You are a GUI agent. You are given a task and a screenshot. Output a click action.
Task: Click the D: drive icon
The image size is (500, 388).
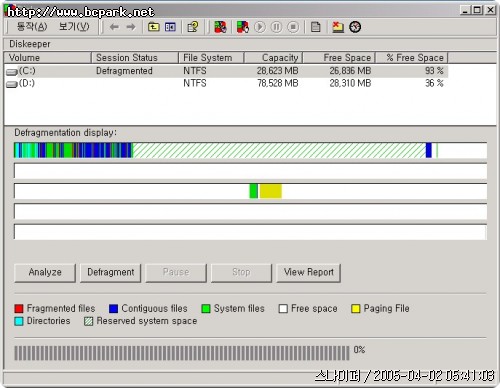click(x=12, y=84)
